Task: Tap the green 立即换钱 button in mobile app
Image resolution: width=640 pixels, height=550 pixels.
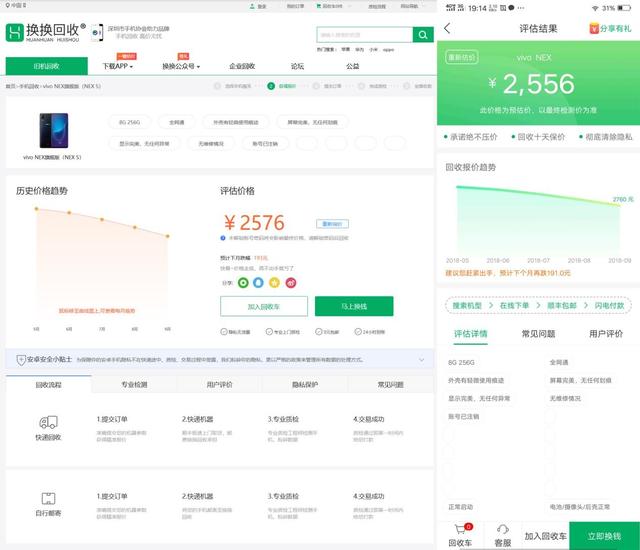Action: click(x=604, y=536)
